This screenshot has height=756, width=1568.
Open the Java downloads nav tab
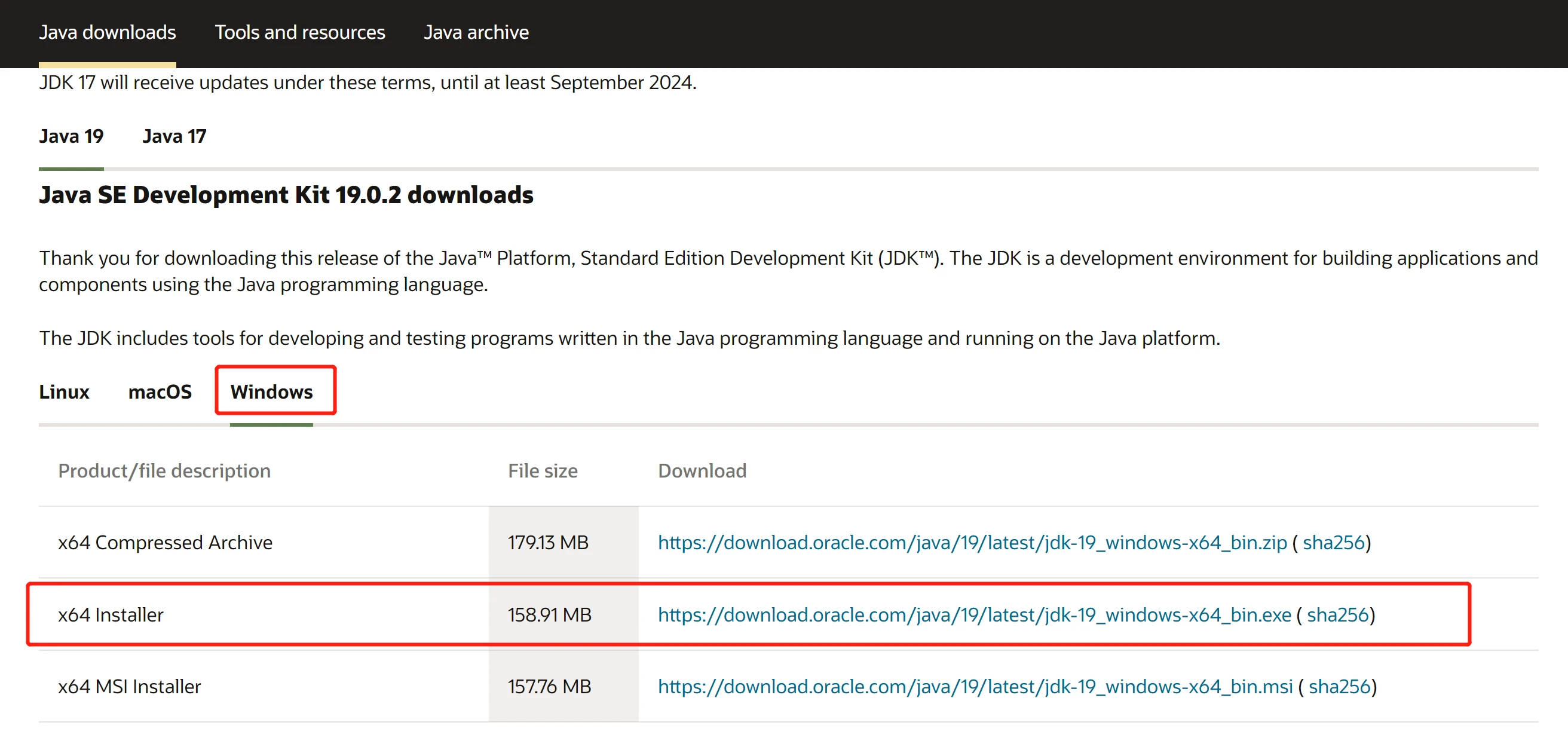(x=107, y=32)
